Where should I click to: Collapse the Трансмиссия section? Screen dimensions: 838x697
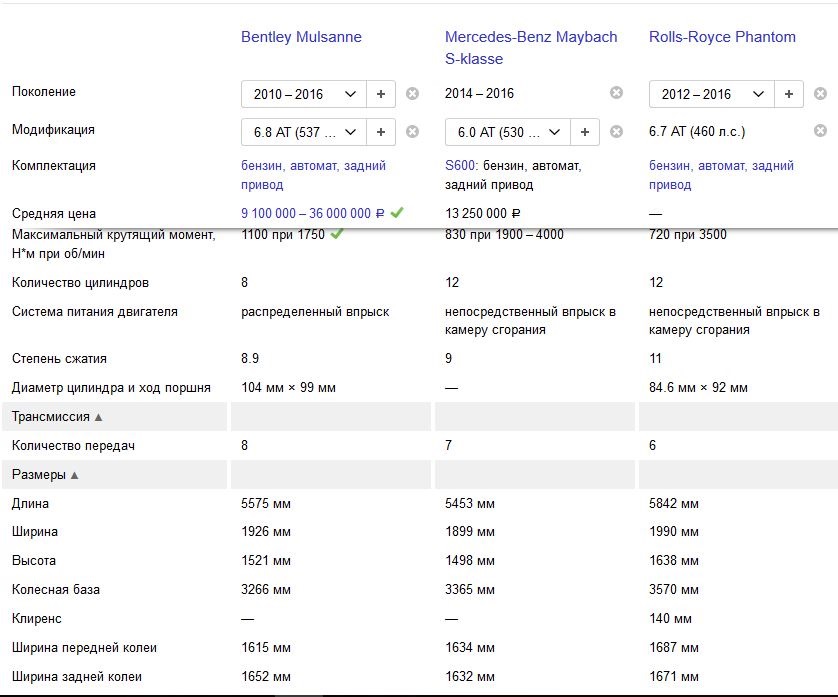56,417
